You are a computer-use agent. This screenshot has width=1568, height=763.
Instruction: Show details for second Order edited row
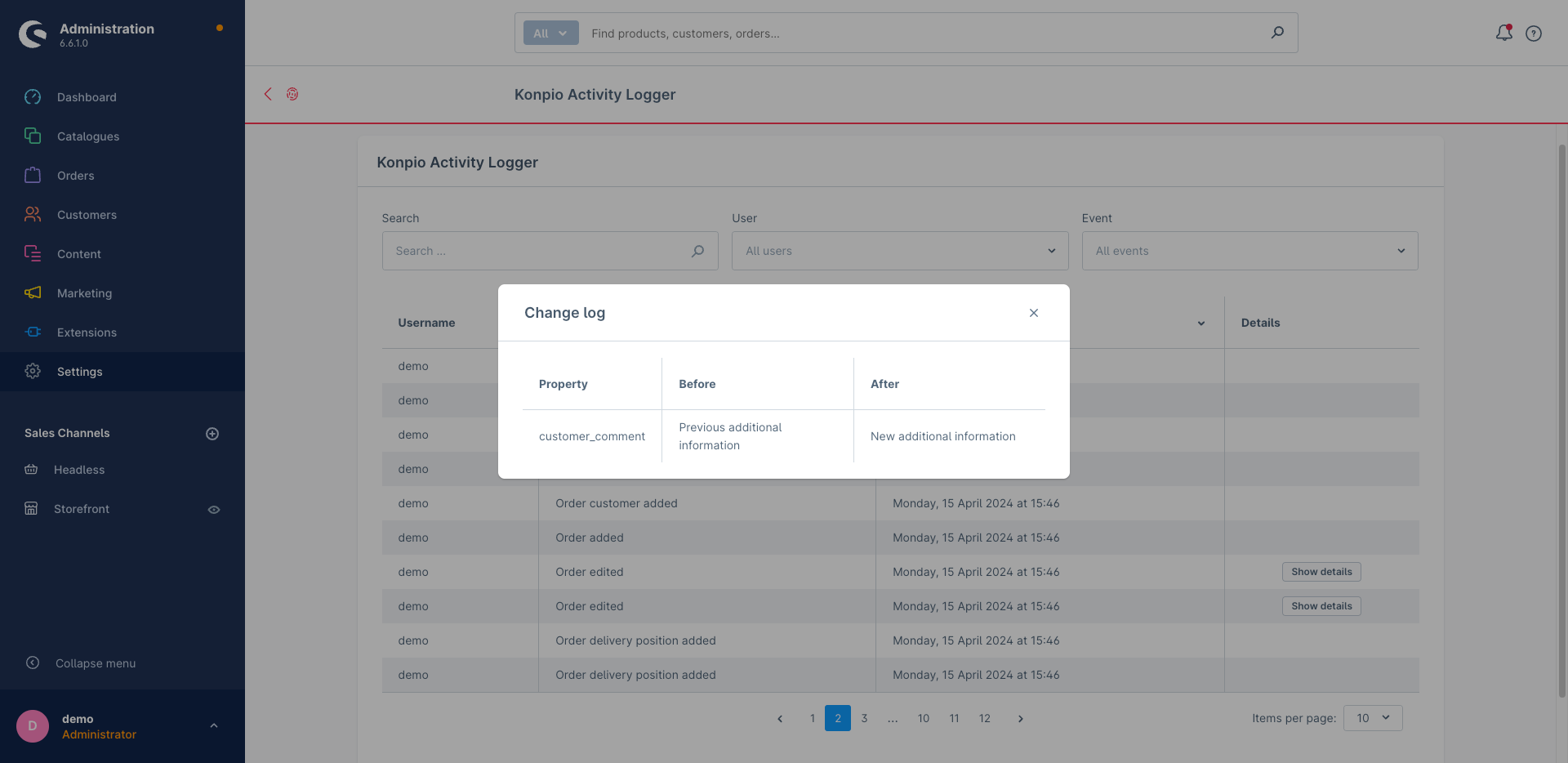[x=1321, y=606]
